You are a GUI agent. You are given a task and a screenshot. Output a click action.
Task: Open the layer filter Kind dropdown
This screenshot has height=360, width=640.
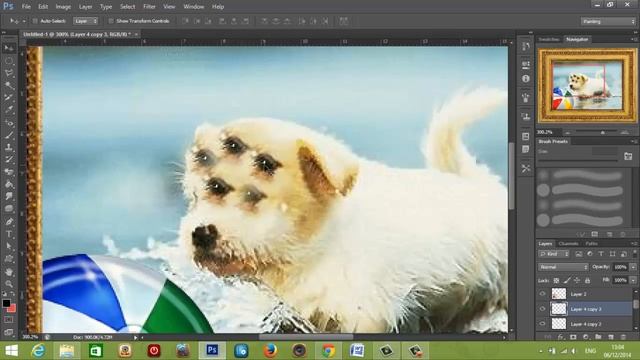(554, 254)
